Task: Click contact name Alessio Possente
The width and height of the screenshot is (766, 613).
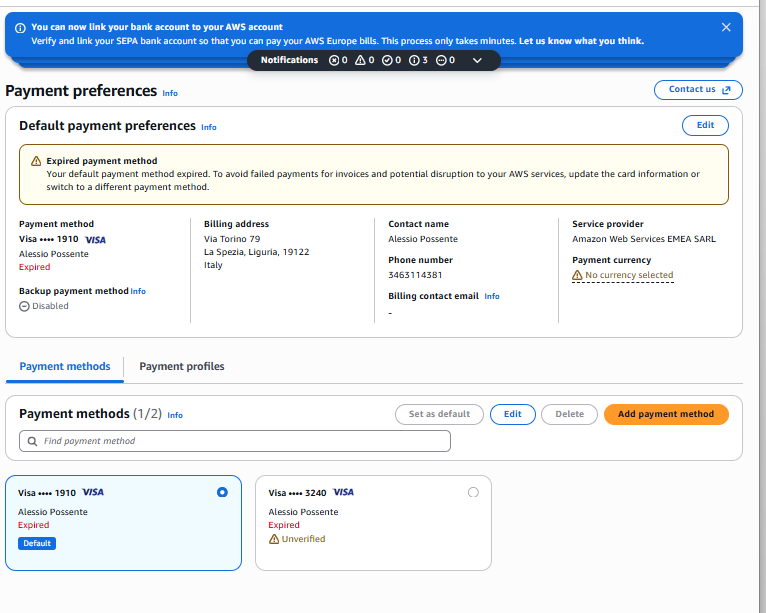Action: click(x=423, y=239)
